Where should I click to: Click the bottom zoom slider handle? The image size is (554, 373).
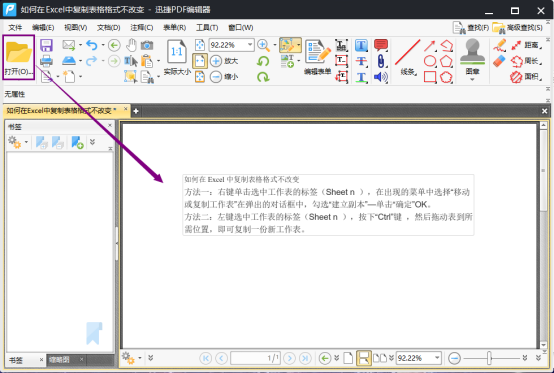pyautogui.click(x=489, y=358)
